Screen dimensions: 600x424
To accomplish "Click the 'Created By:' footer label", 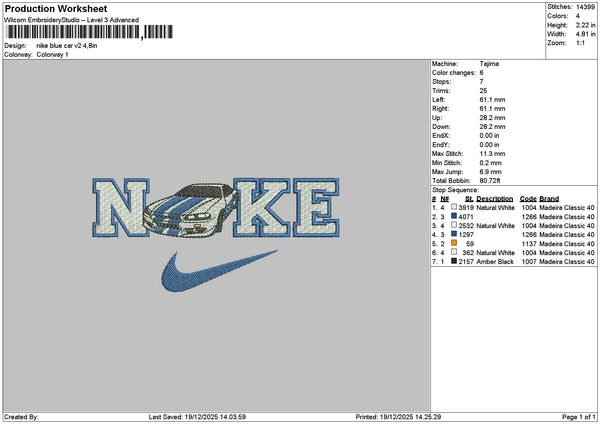I will [x=21, y=417].
